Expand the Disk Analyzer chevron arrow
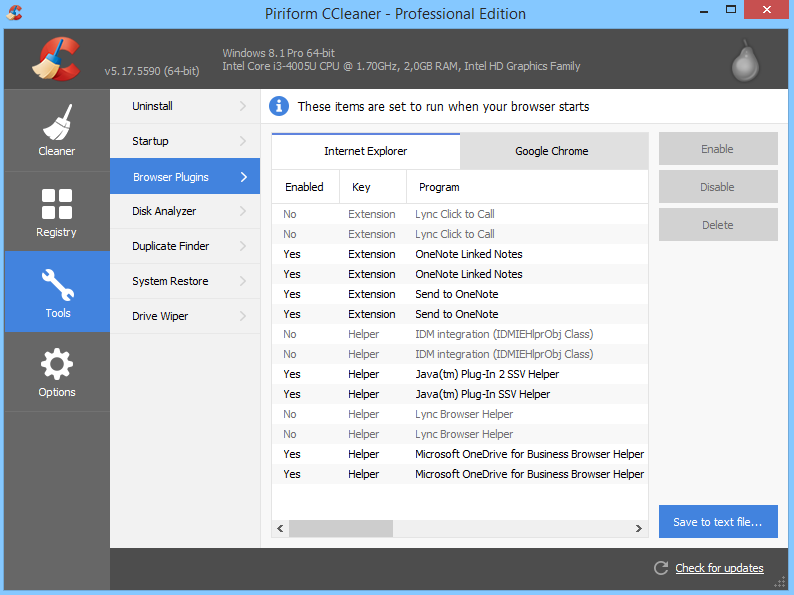This screenshot has height=595, width=794. point(243,211)
